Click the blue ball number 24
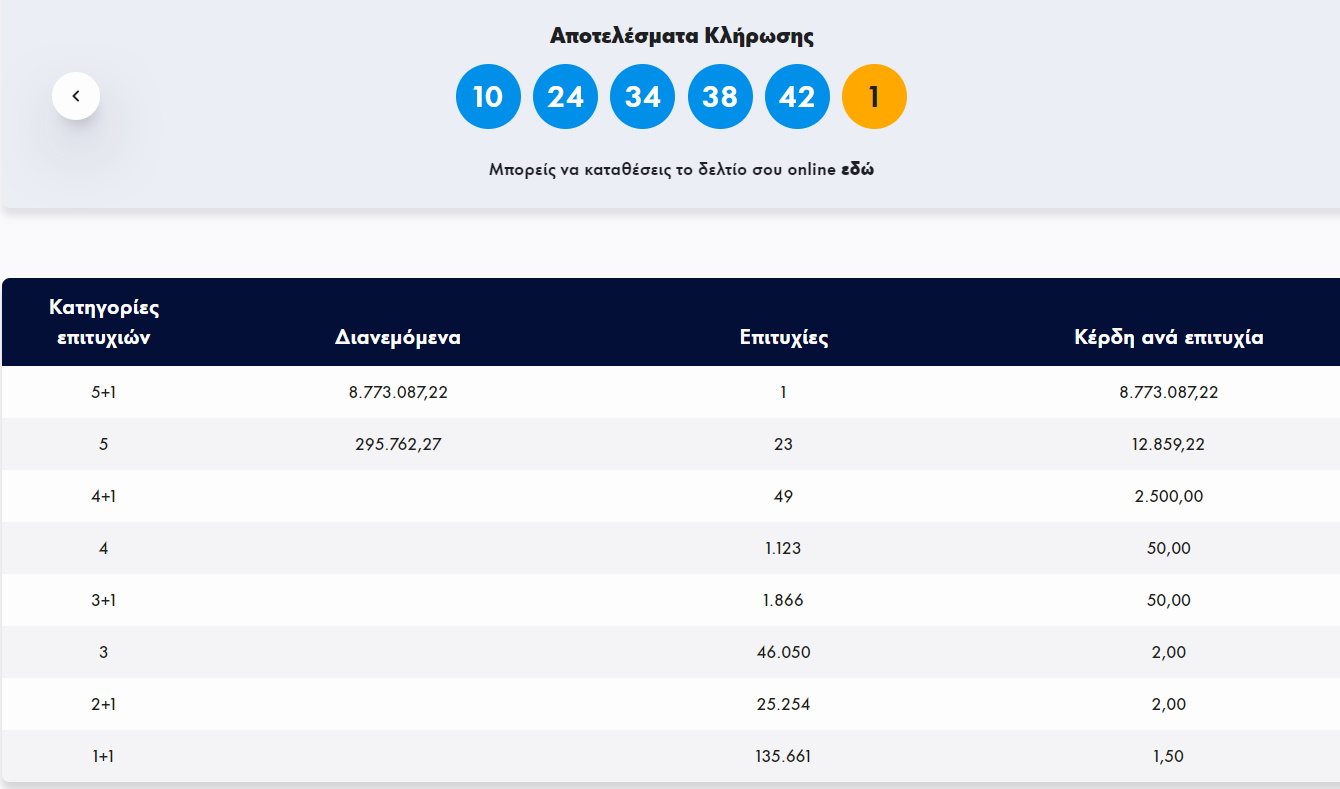 [x=565, y=97]
